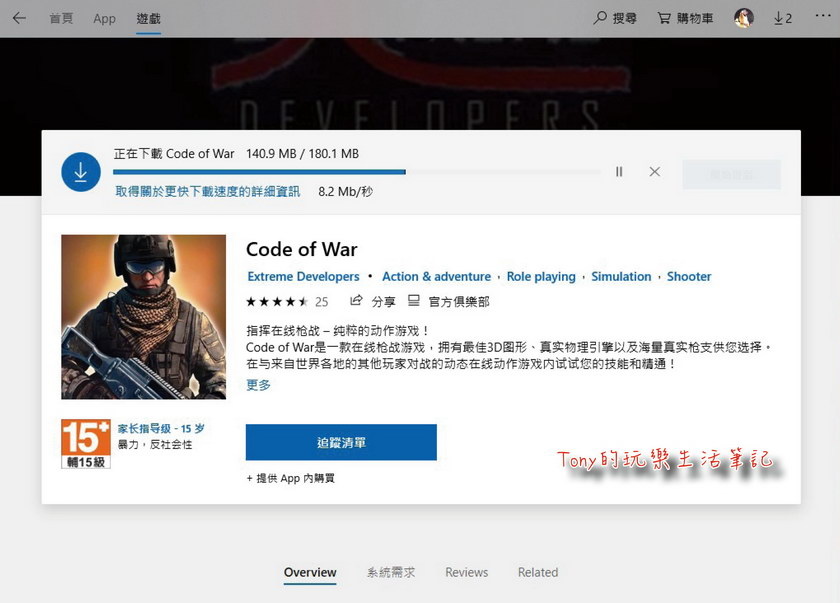This screenshot has height=603, width=840.
Task: Open the 首頁 home tab
Action: pos(61,19)
